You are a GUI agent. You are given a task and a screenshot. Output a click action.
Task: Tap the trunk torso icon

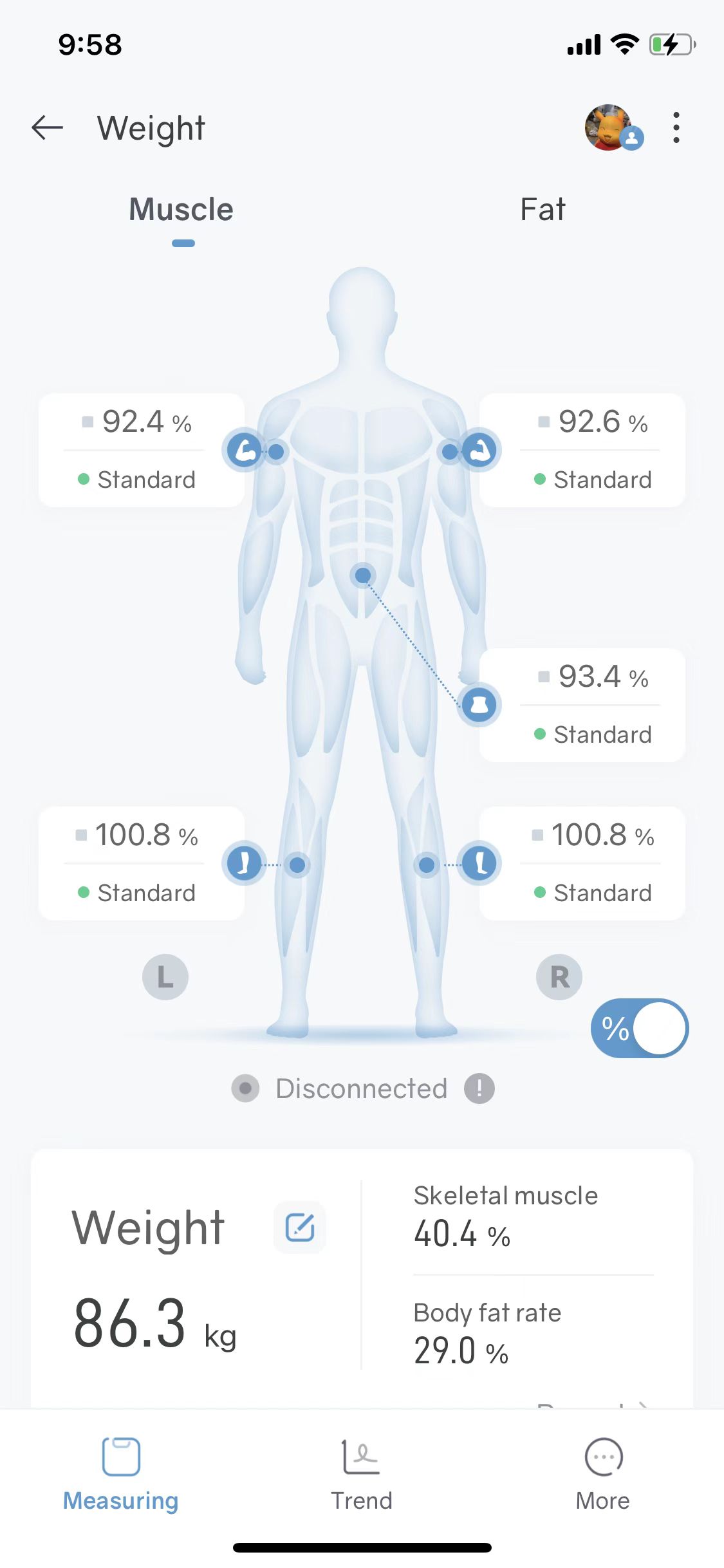[479, 704]
